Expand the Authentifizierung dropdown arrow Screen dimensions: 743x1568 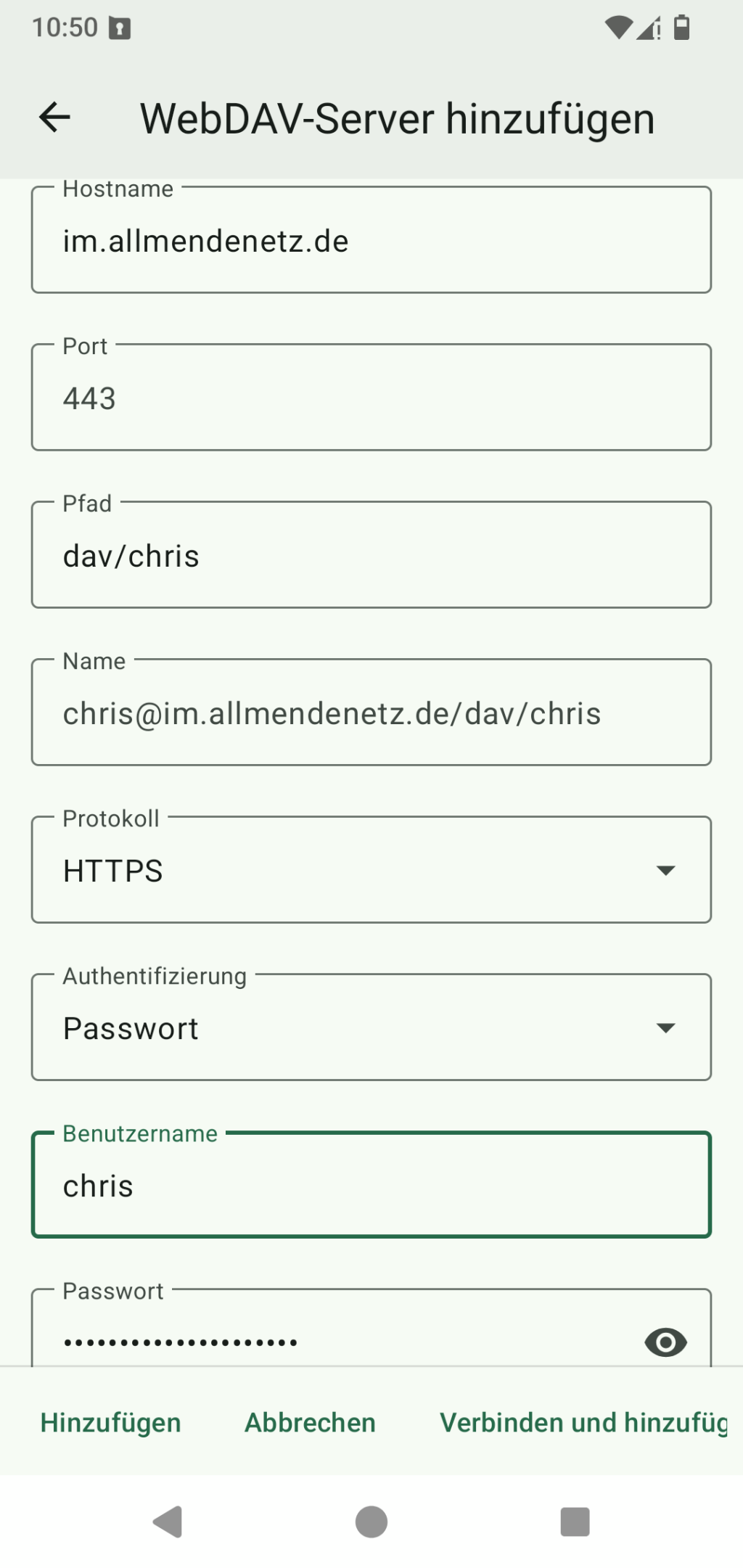[x=665, y=1027]
